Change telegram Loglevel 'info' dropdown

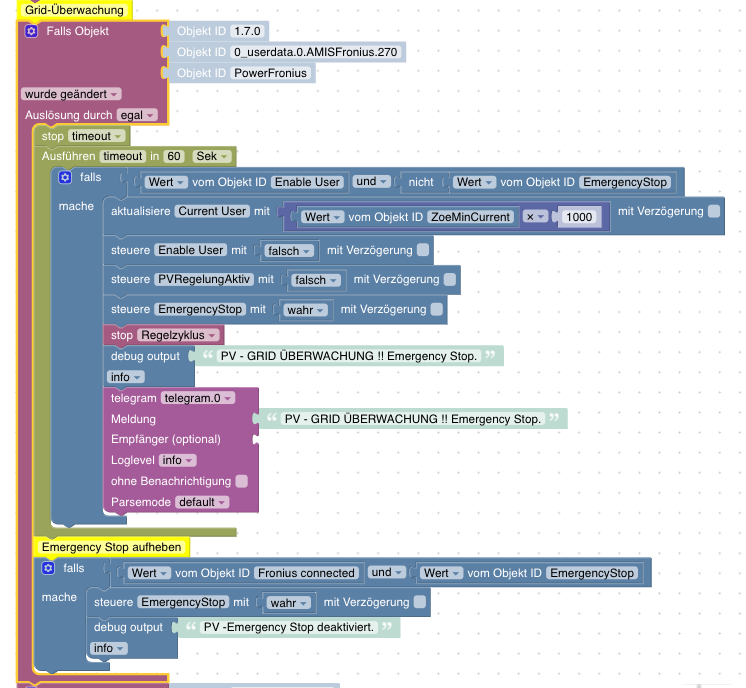click(177, 460)
